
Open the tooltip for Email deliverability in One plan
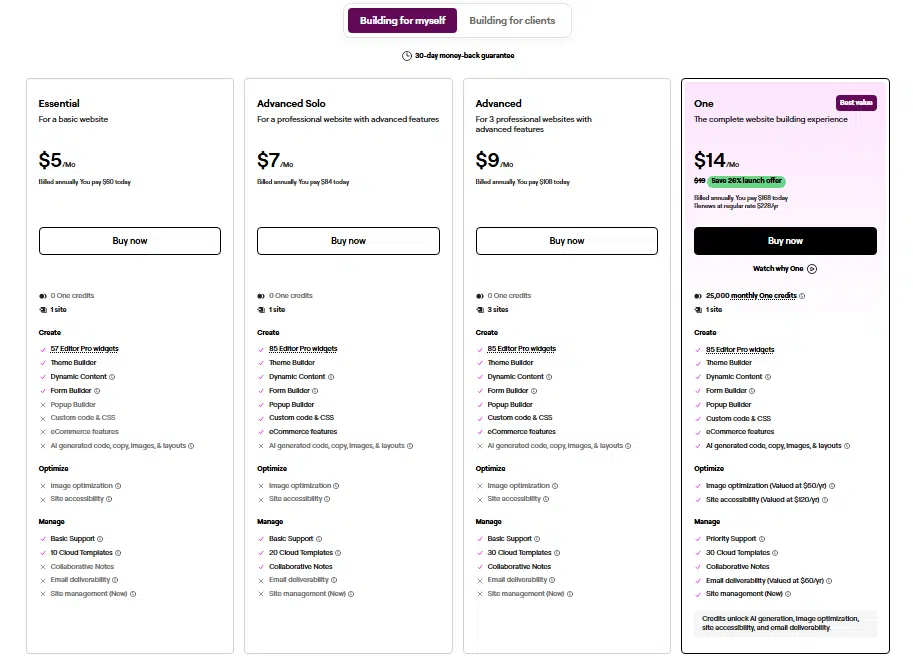pyautogui.click(x=829, y=580)
